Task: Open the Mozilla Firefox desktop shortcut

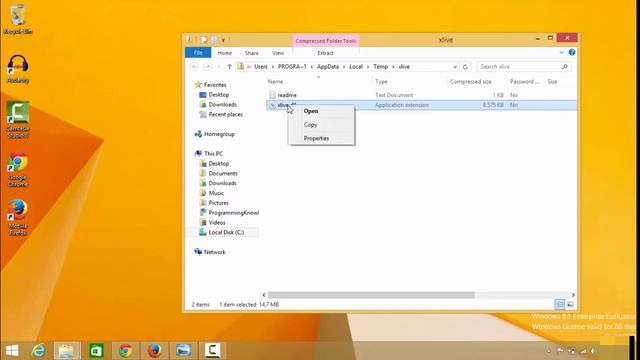Action: 18,218
